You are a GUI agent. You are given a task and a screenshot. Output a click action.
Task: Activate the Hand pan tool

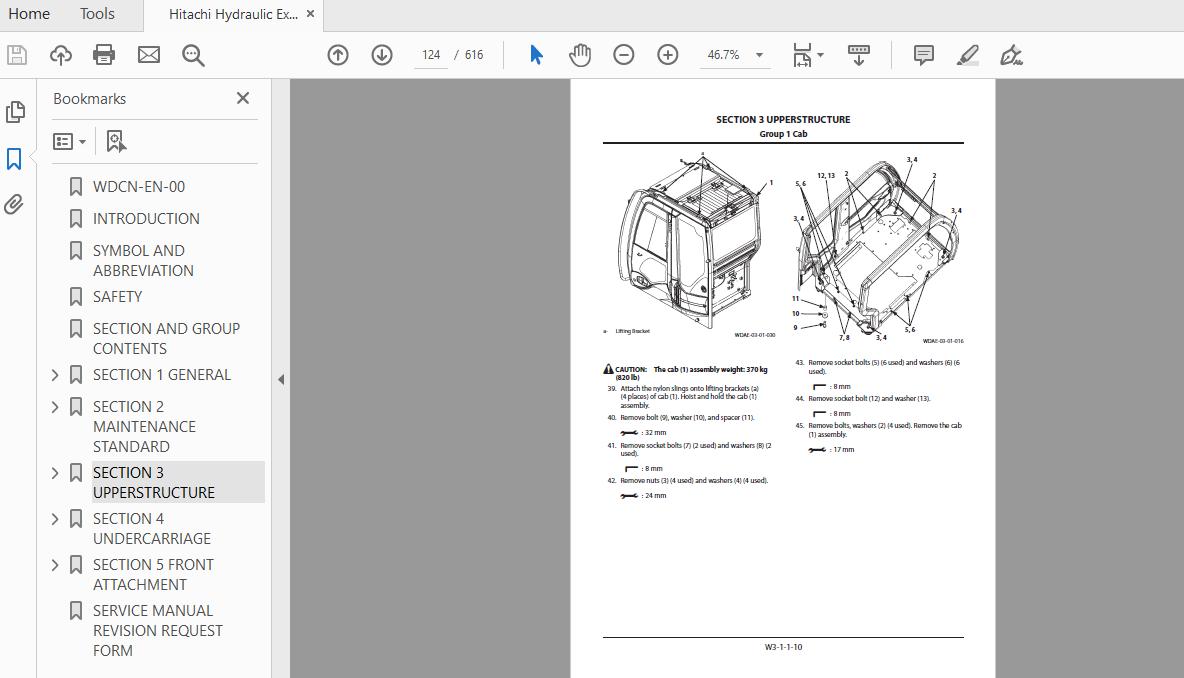pyautogui.click(x=580, y=55)
